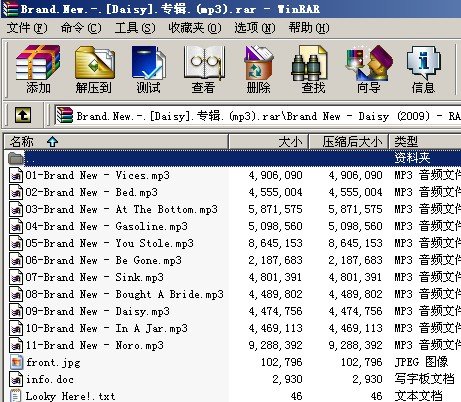Click the file icon of 07-Brand New - Sink.mp3
The image size is (461, 402).
click(16, 277)
